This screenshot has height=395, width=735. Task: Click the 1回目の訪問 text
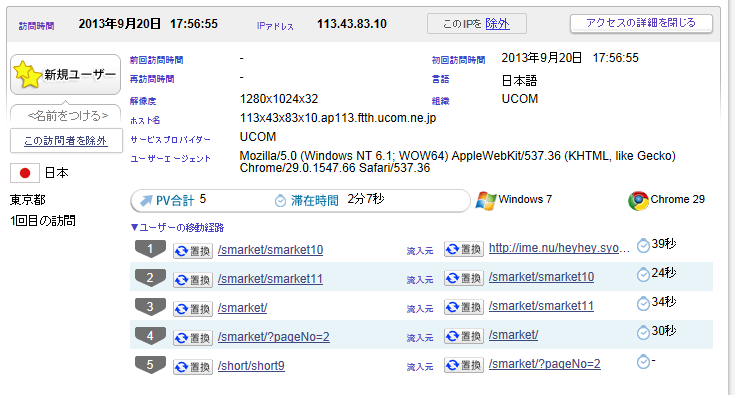43,221
